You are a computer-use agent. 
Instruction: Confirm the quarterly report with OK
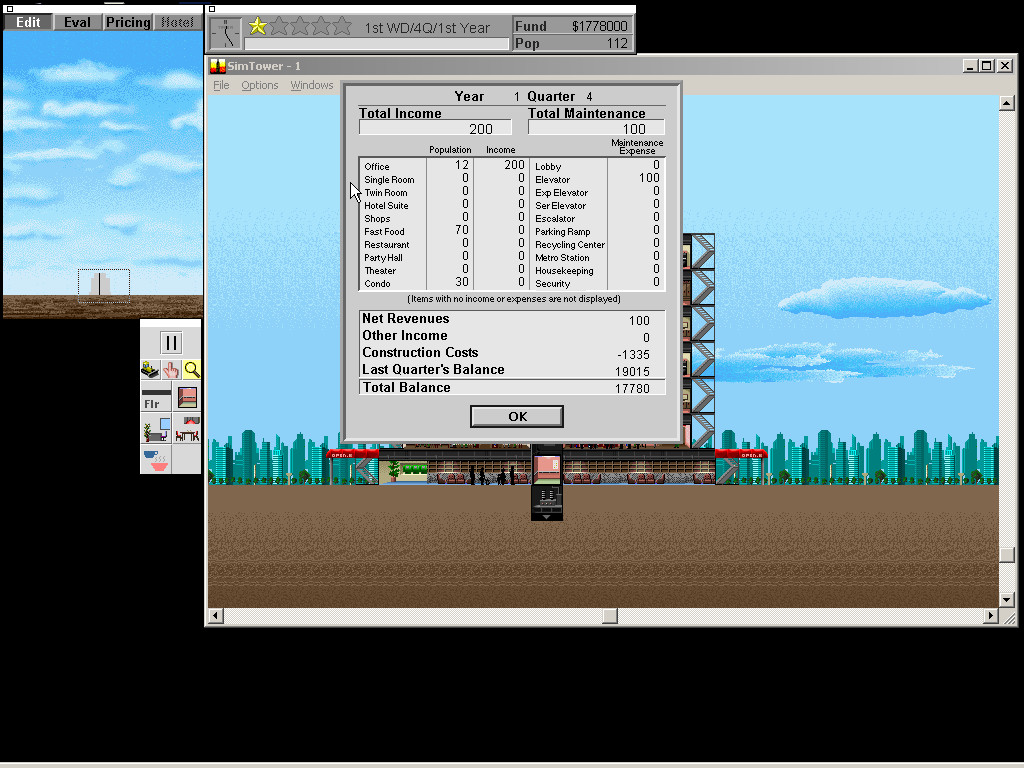(x=517, y=417)
